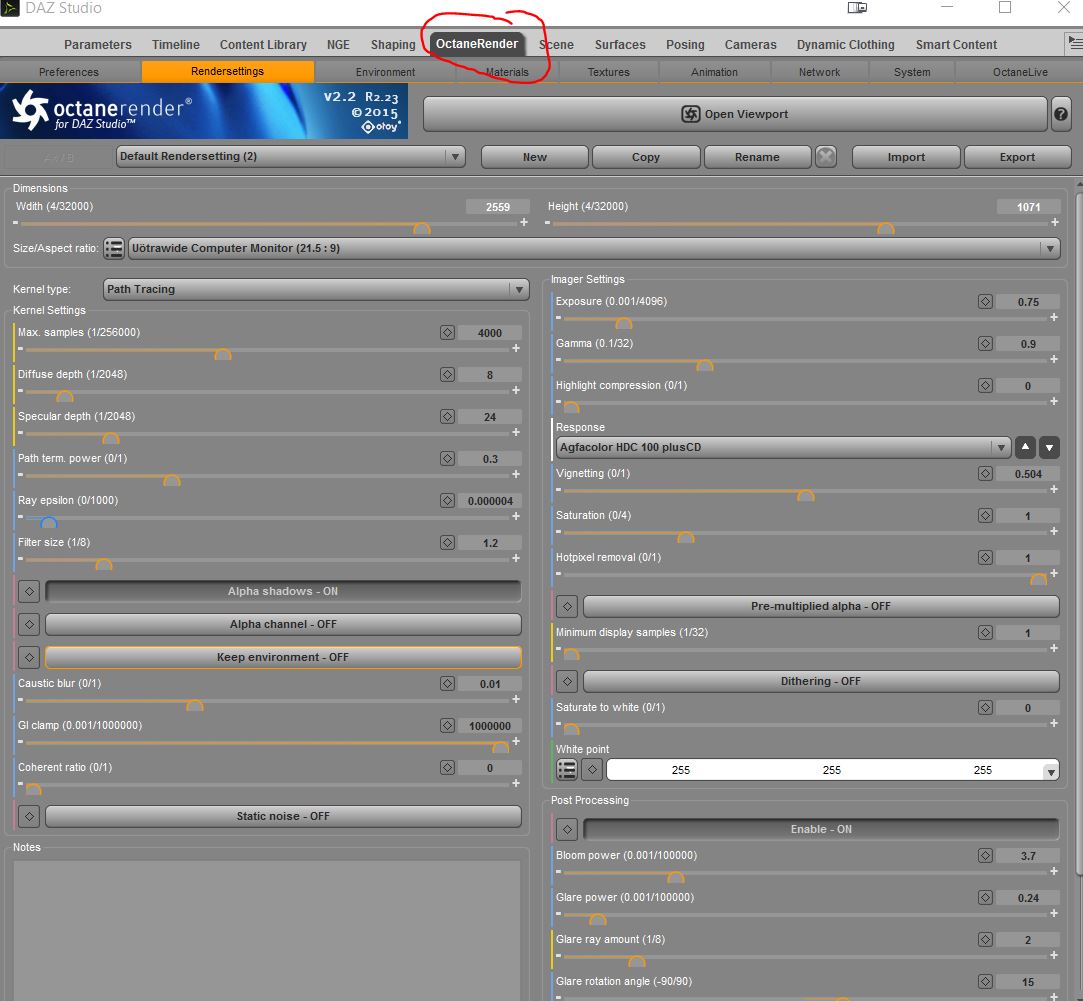Toggle Static noise - OFF
This screenshot has width=1083, height=1001.
283,816
